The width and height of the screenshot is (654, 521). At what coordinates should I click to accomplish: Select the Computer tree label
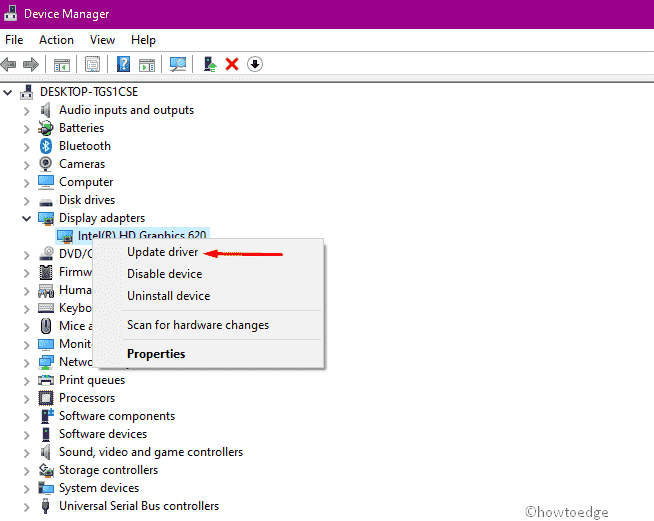pyautogui.click(x=86, y=182)
